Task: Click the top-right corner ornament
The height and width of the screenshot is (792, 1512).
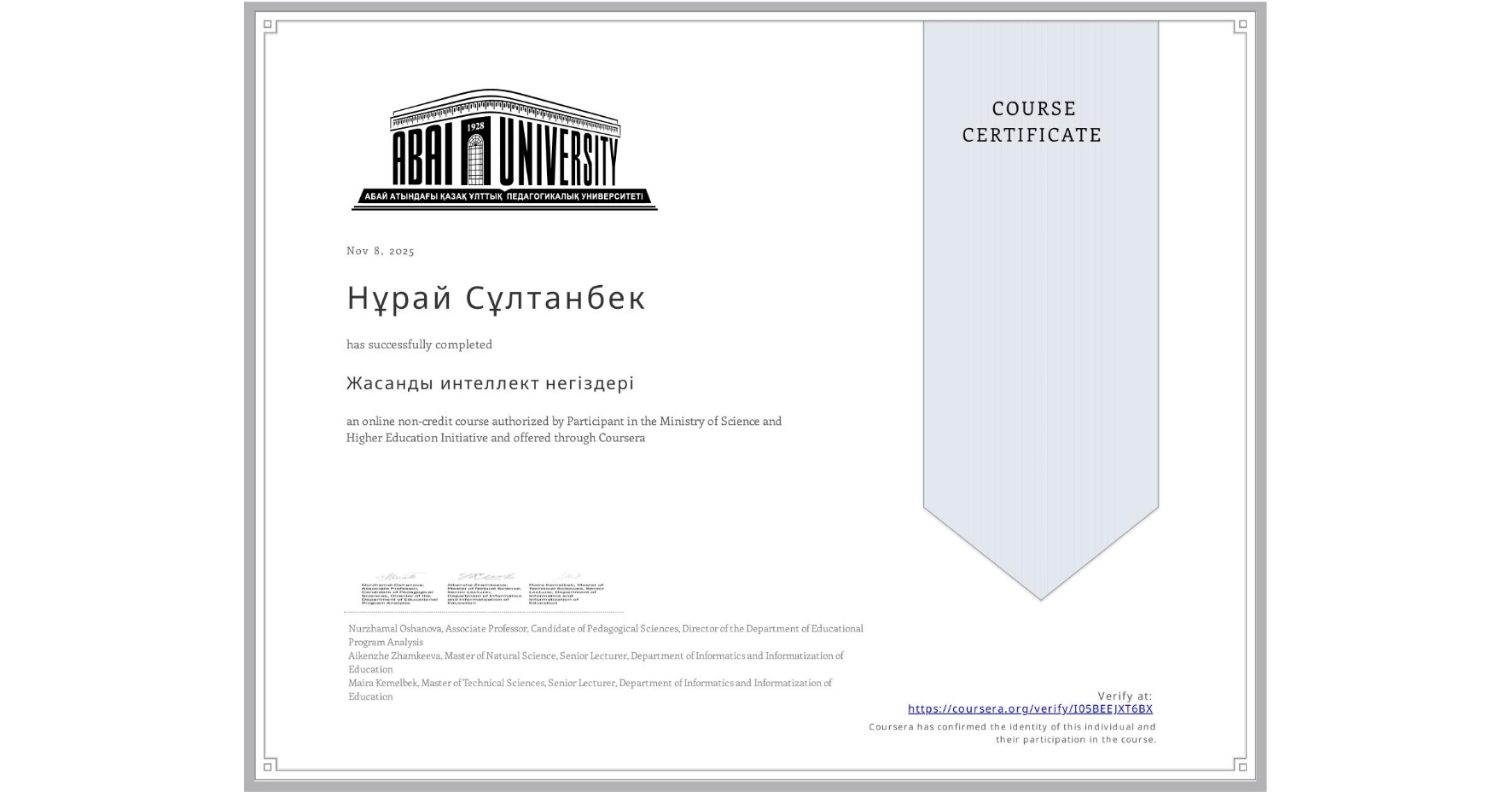Action: point(1241,26)
